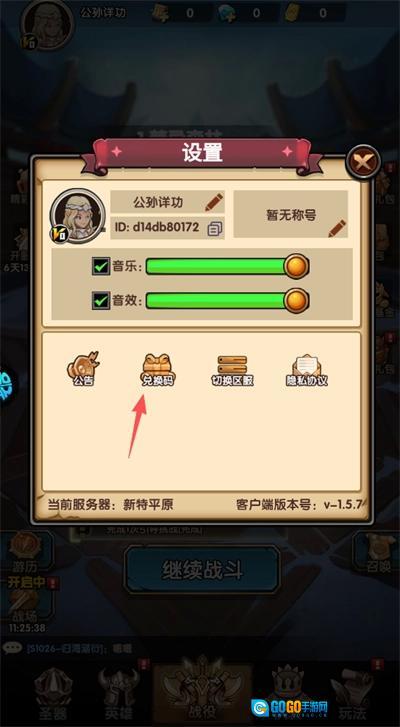Click the chat message bar above the tabs
400x727 pixels.
tap(200, 648)
